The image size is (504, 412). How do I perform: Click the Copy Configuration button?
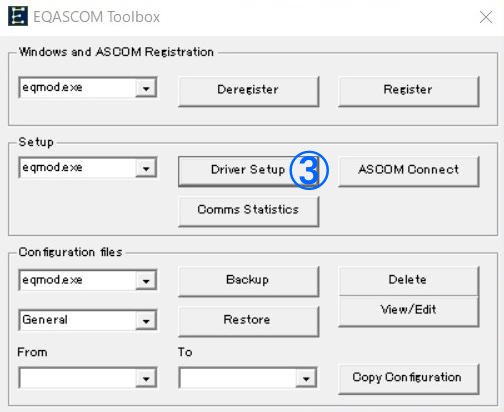pos(408,378)
